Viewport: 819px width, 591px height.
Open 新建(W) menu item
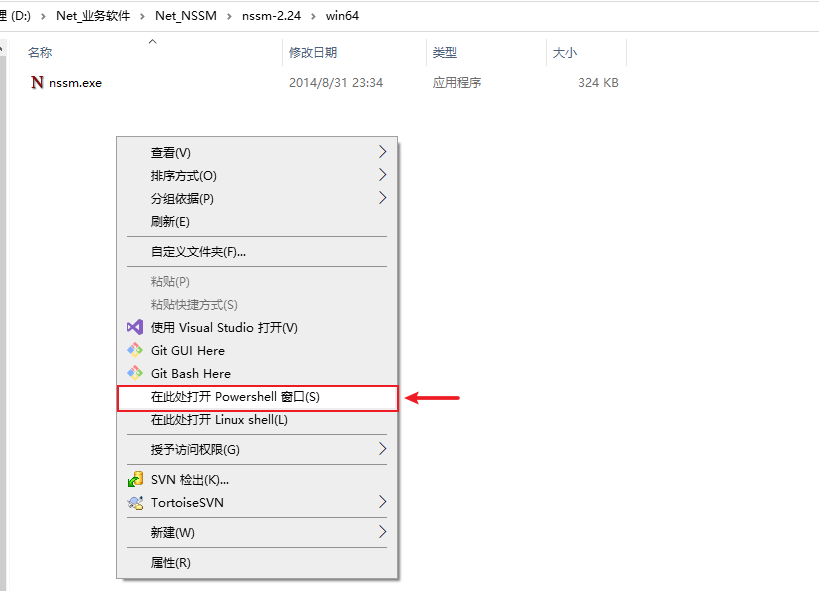point(256,532)
